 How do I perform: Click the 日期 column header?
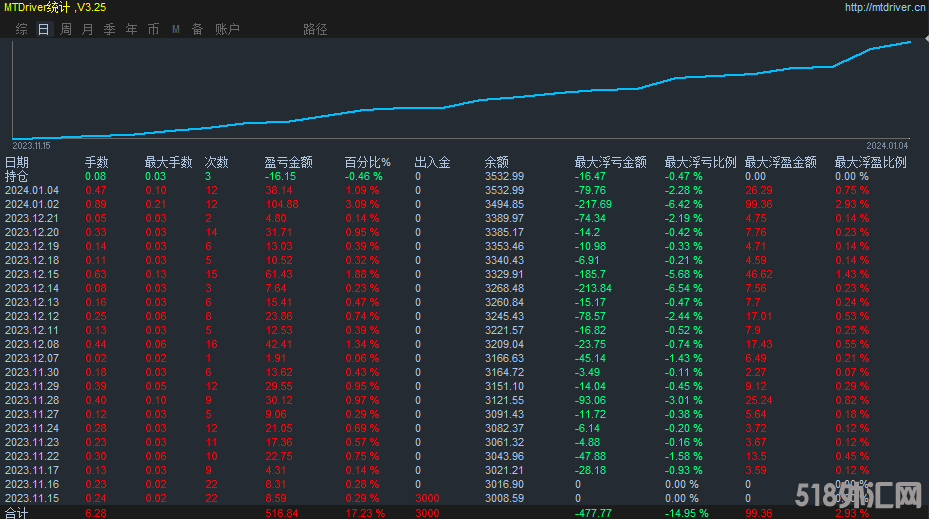[x=17, y=162]
